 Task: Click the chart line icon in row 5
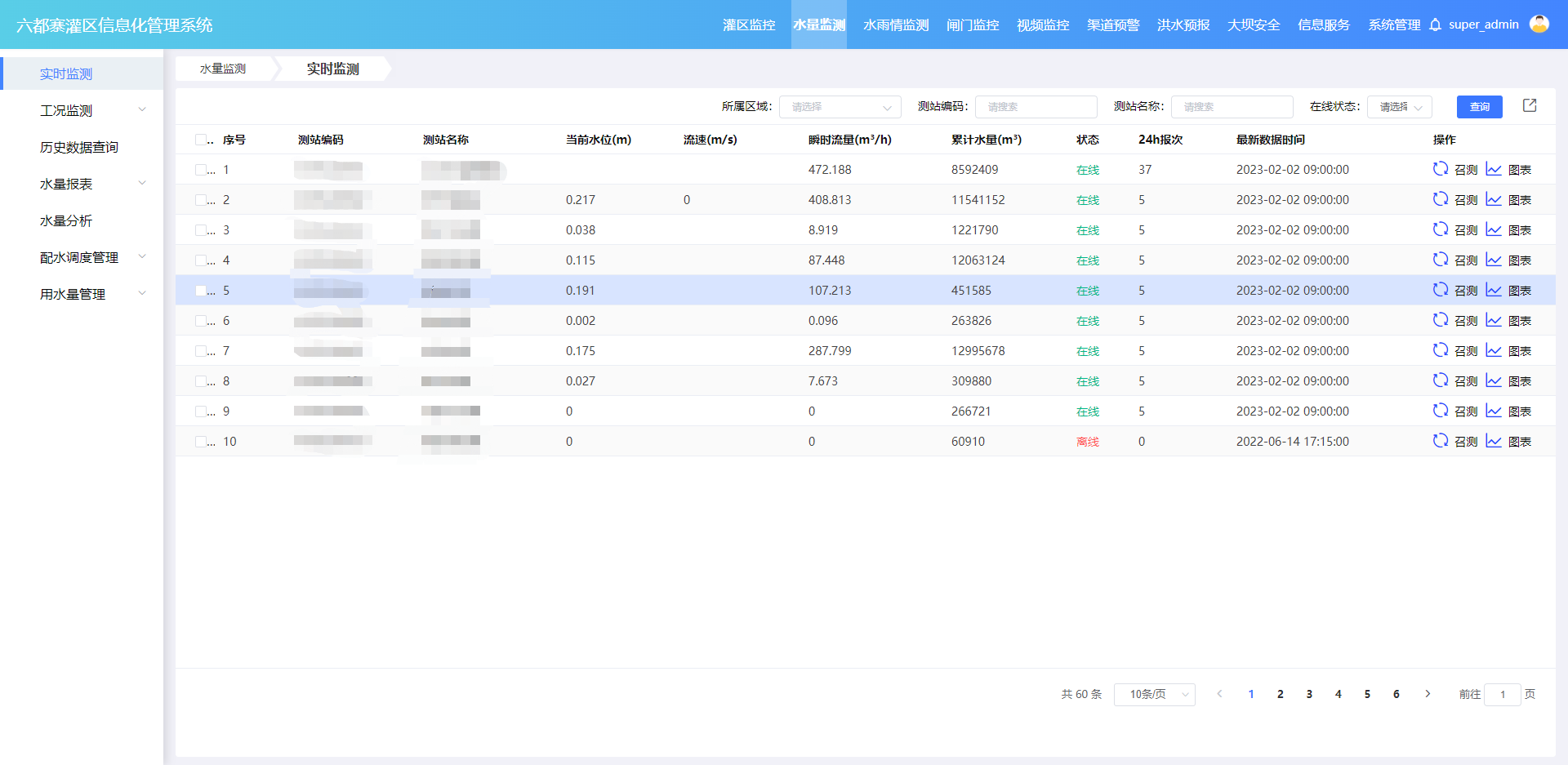1494,290
